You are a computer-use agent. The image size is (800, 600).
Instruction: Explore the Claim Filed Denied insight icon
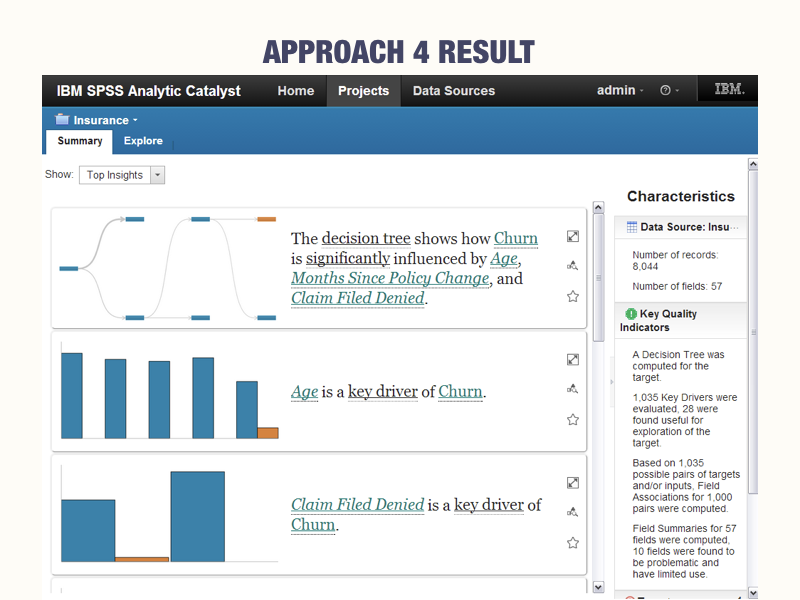[573, 512]
